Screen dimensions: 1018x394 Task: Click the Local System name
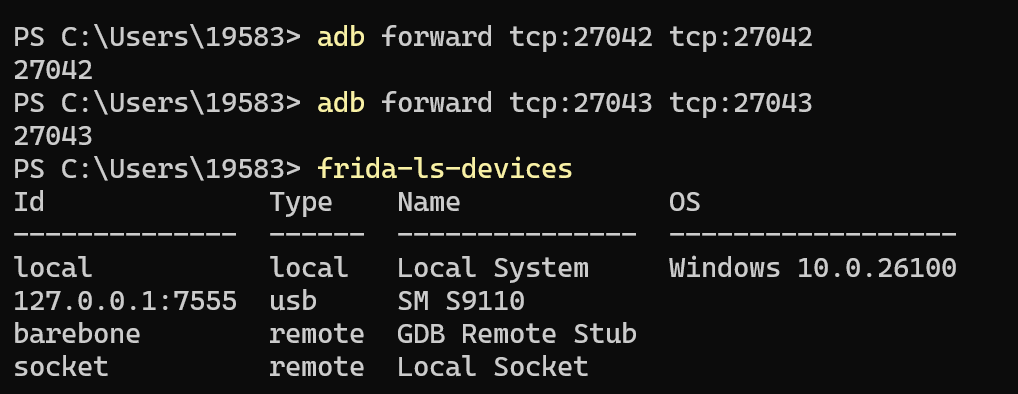[492, 268]
